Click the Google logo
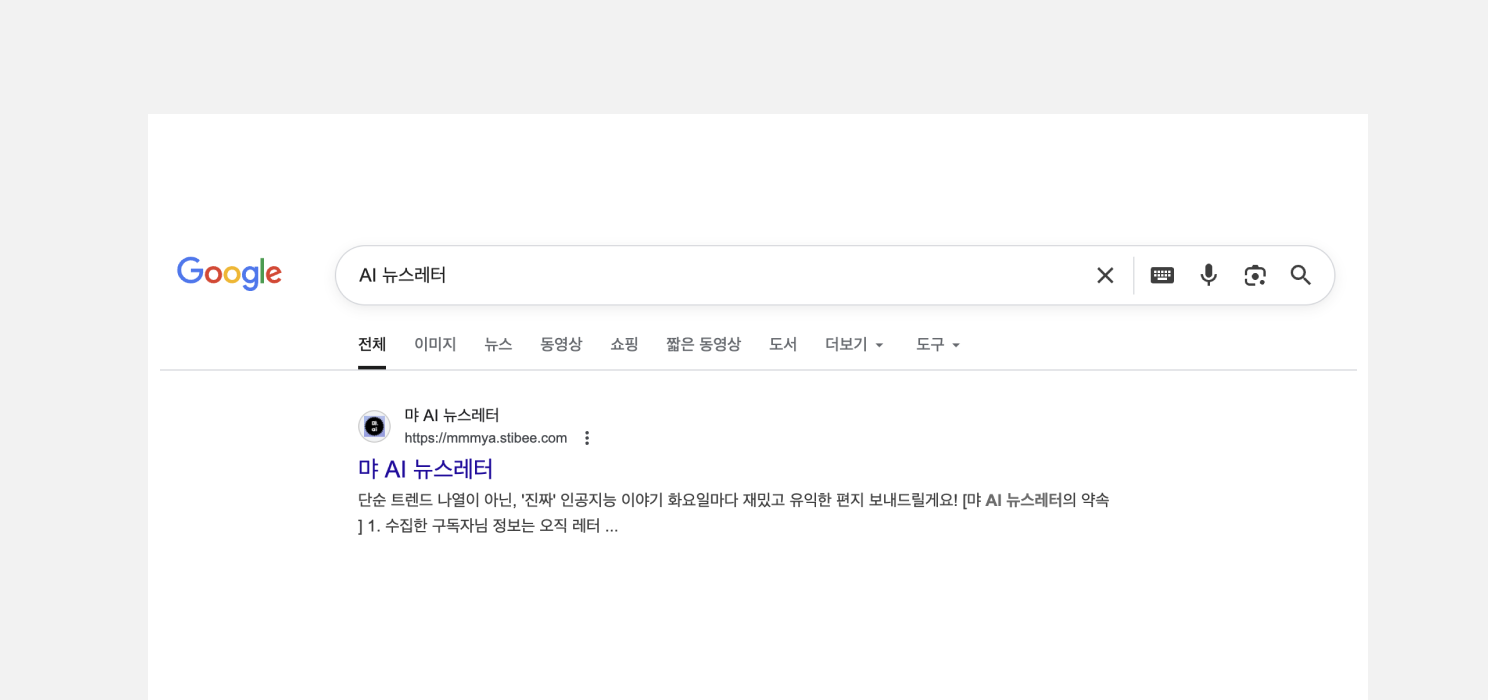The width and height of the screenshot is (1488, 700). click(229, 274)
